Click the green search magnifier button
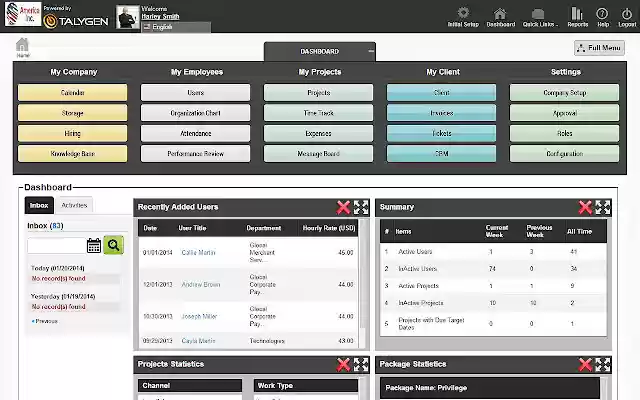This screenshot has width=640, height=400. pos(113,245)
